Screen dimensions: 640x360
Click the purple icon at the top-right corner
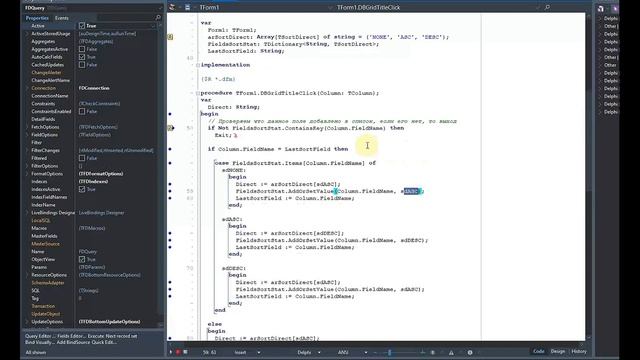[615, 8]
